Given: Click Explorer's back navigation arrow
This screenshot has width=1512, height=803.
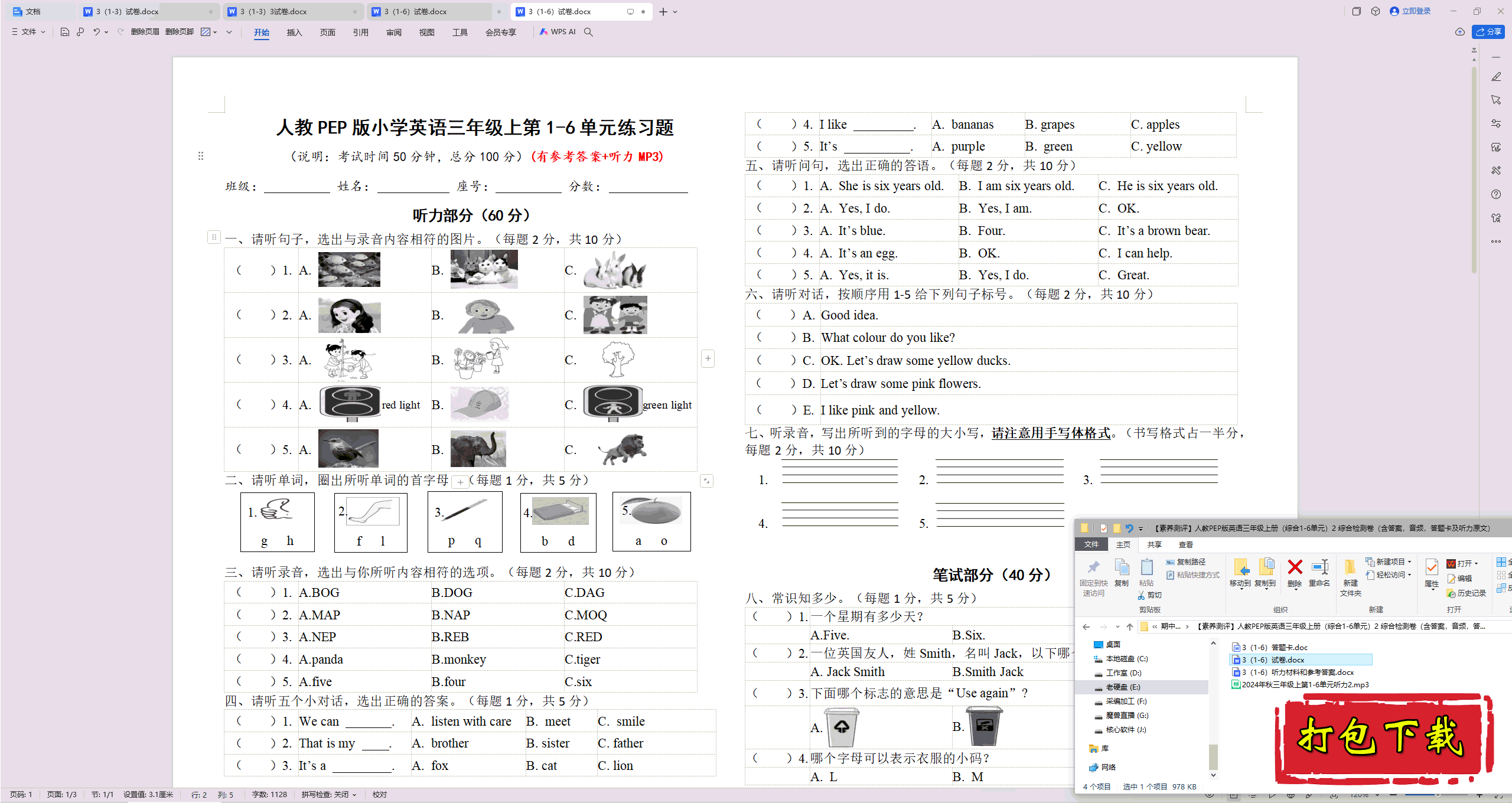Looking at the screenshot, I should (x=1086, y=626).
